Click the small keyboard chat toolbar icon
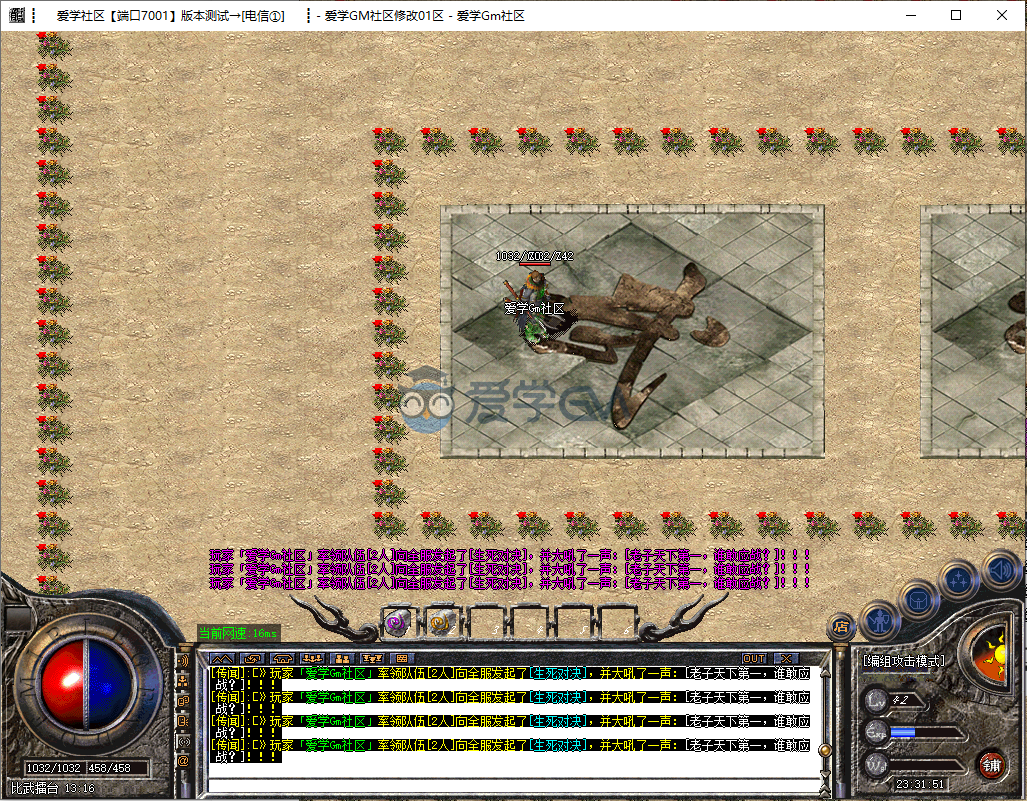1027x801 pixels. point(401,658)
